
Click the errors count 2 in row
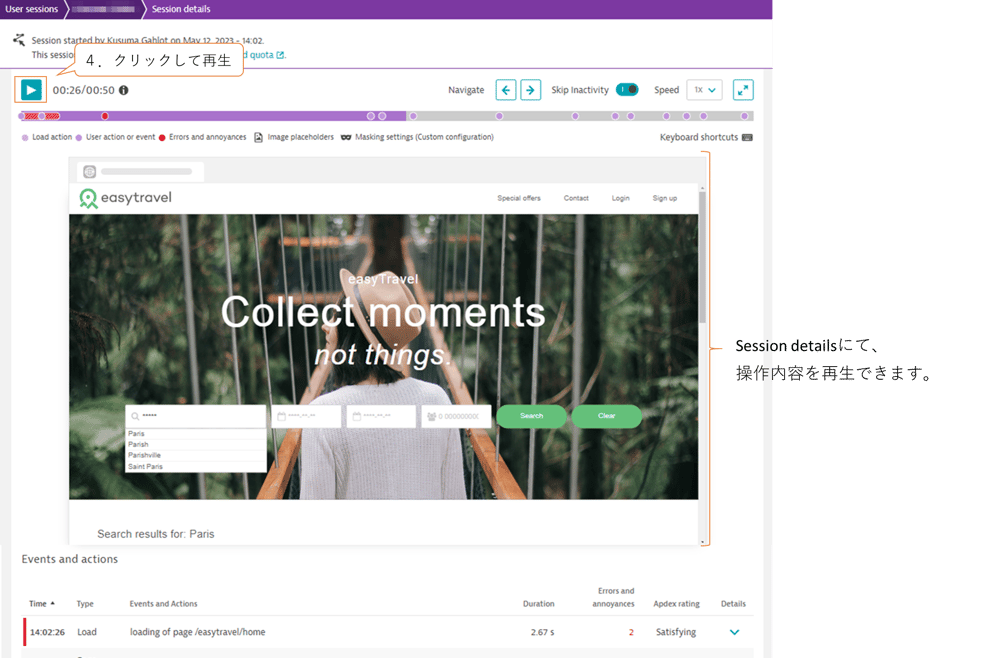631,632
